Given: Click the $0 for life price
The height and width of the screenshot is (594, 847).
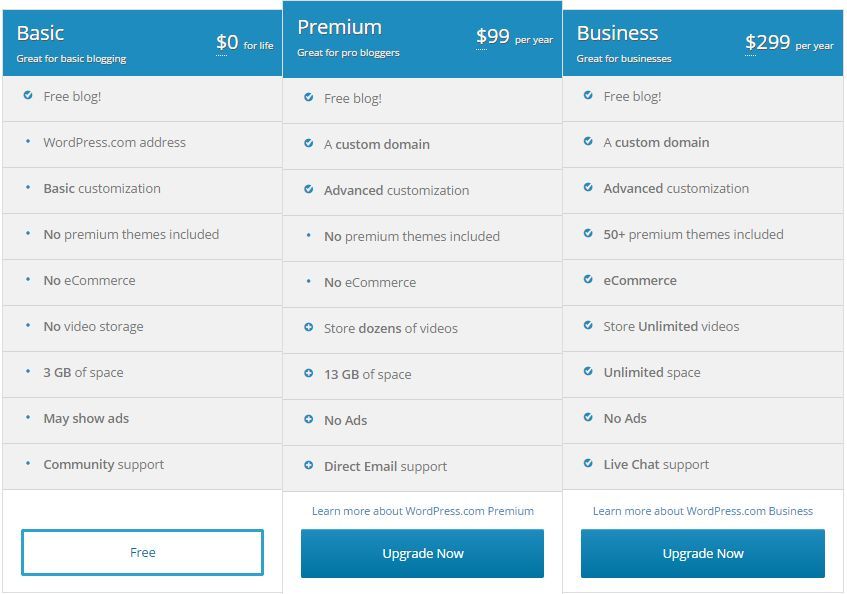Looking at the screenshot, I should pyautogui.click(x=245, y=43).
